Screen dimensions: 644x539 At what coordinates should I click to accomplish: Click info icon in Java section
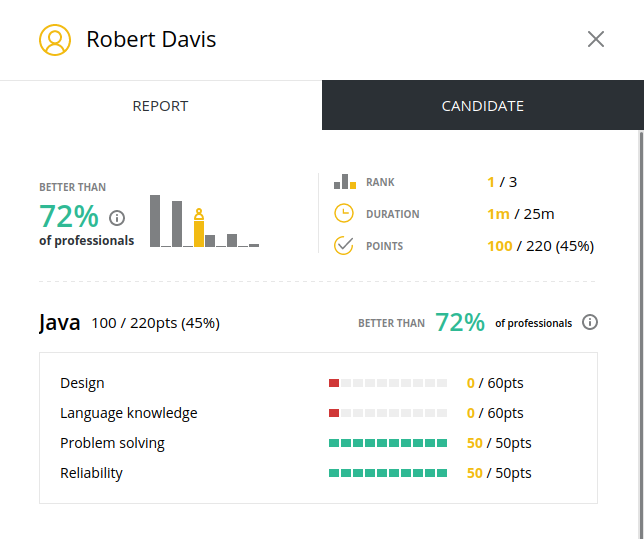pyautogui.click(x=590, y=322)
